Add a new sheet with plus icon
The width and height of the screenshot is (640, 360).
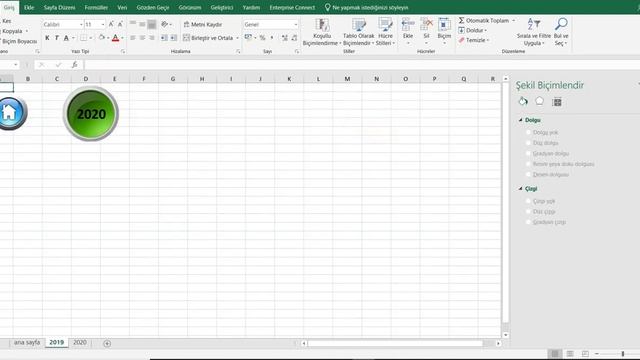[x=107, y=343]
